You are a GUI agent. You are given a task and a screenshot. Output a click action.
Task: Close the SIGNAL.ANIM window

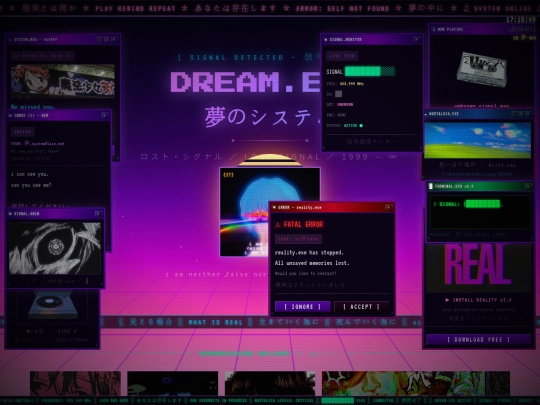[x=98, y=214]
